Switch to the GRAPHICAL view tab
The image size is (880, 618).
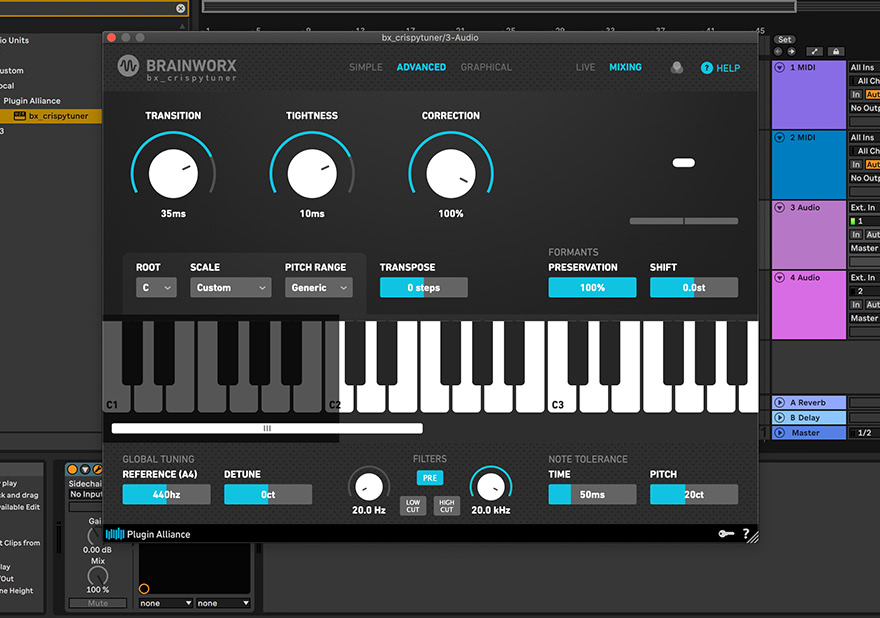[486, 67]
